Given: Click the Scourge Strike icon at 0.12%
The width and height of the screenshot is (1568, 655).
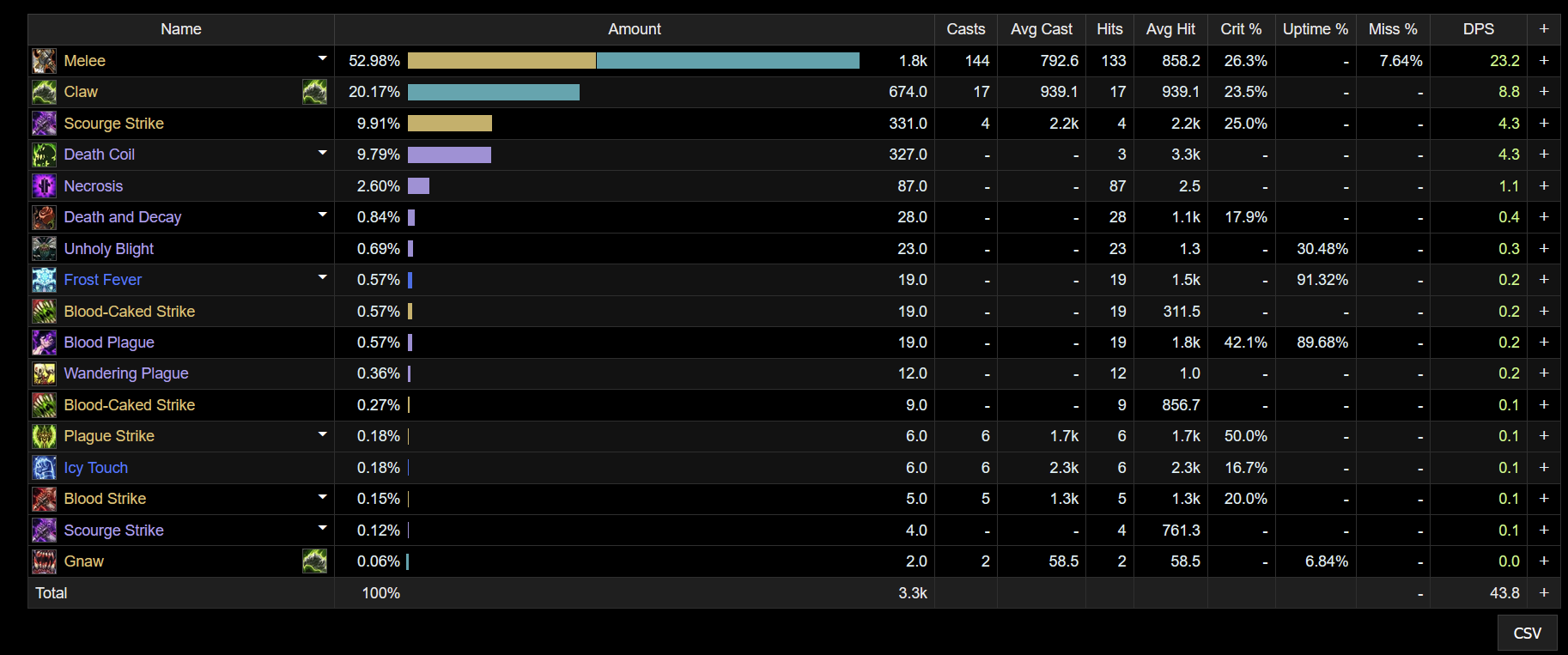Looking at the screenshot, I should click(x=44, y=531).
